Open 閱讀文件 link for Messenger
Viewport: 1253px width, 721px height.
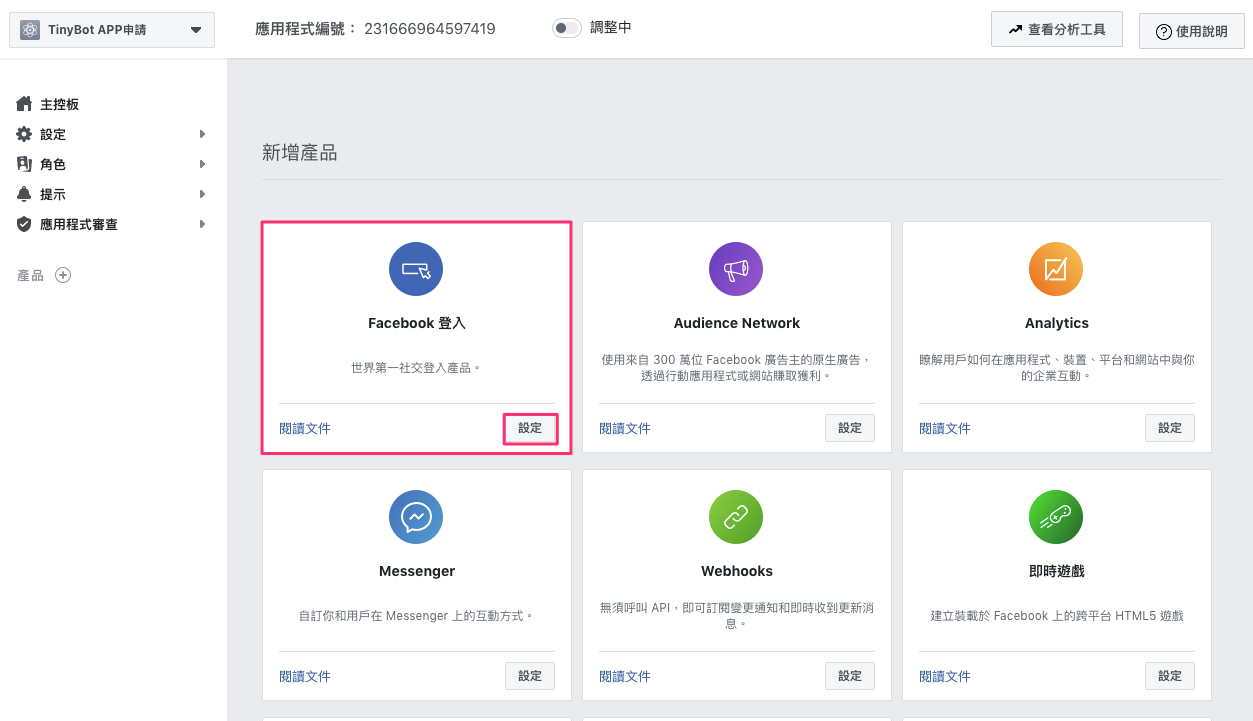click(305, 676)
